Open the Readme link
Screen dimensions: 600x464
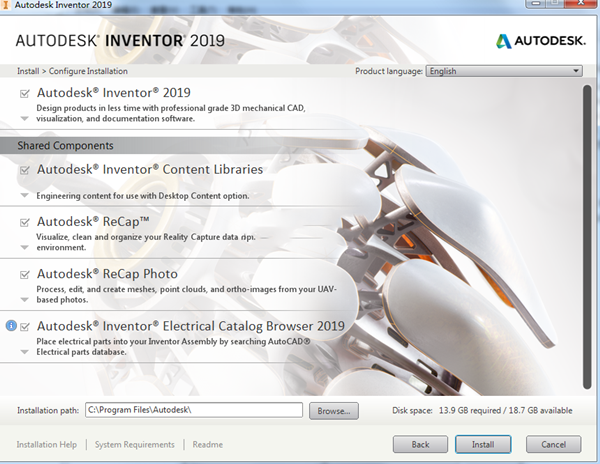208,444
